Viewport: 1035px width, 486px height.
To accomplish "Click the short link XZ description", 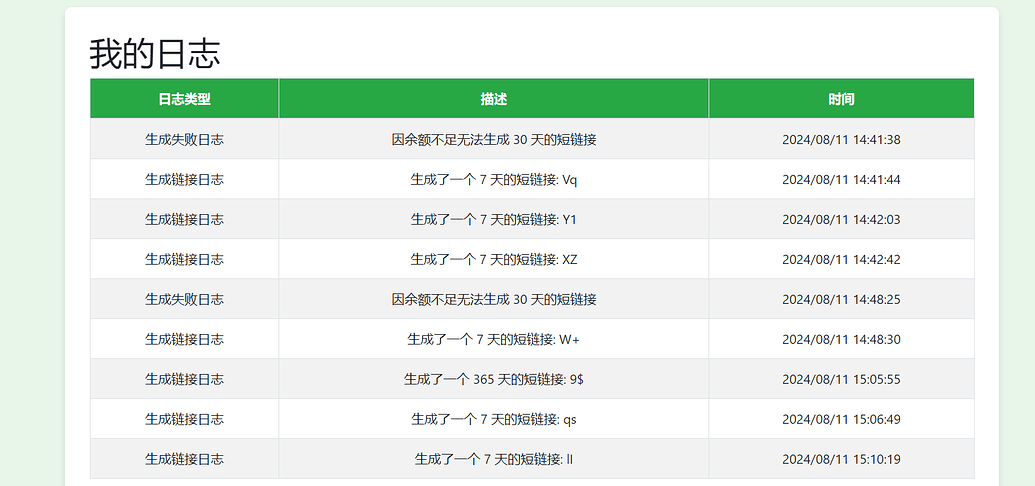I will click(494, 260).
